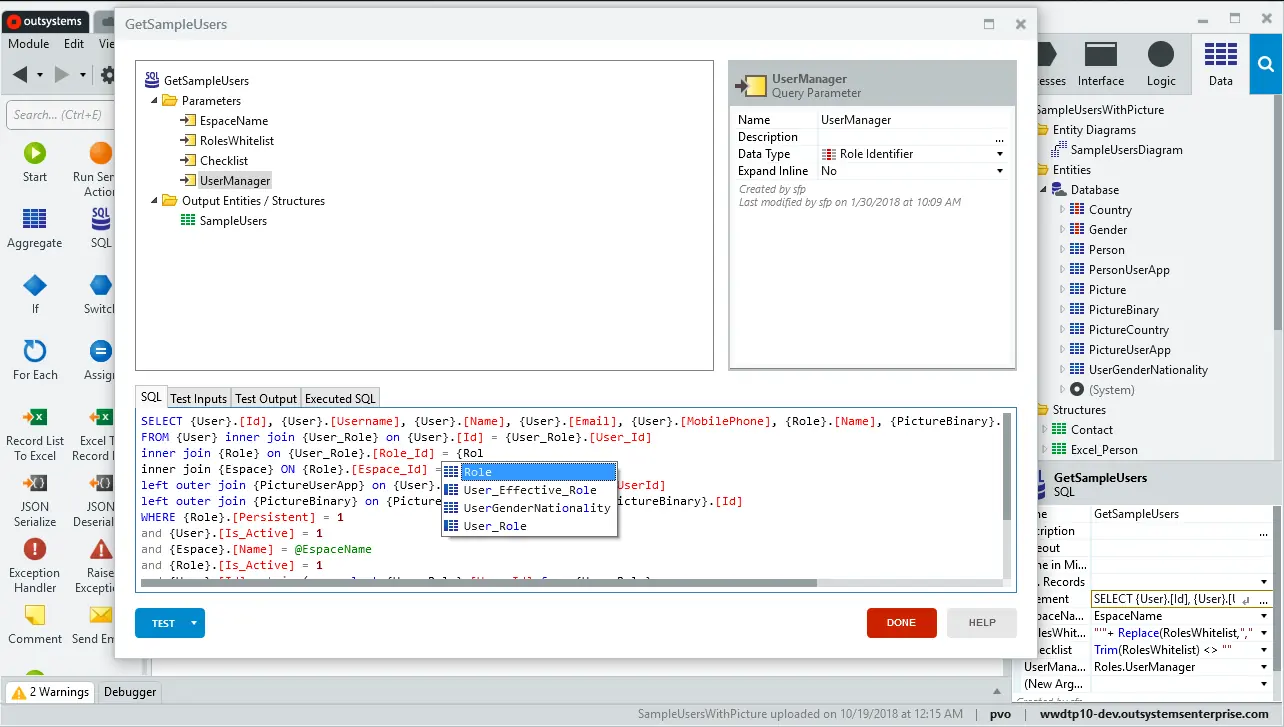The image size is (1284, 727).
Task: Switch to the Test Inputs tab
Action: pos(199,398)
